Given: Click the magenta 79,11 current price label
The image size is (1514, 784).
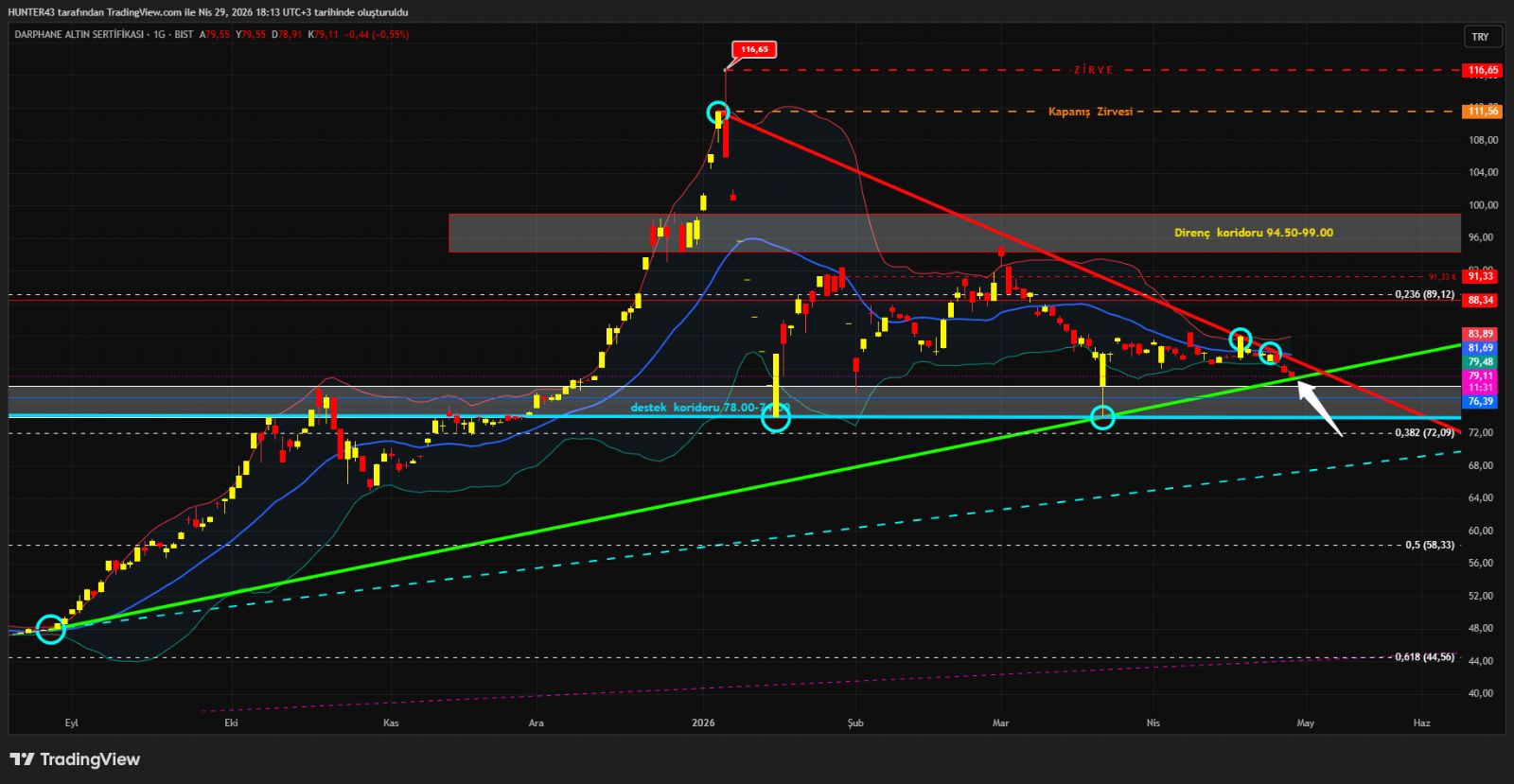Looking at the screenshot, I should [1481, 375].
